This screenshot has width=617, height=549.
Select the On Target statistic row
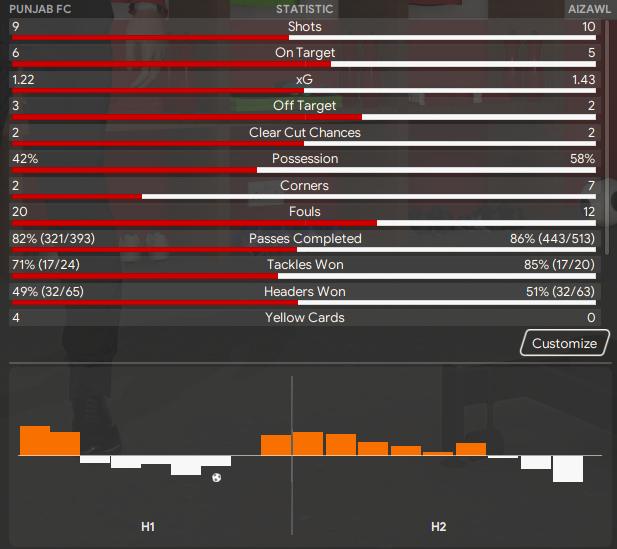pyautogui.click(x=305, y=55)
